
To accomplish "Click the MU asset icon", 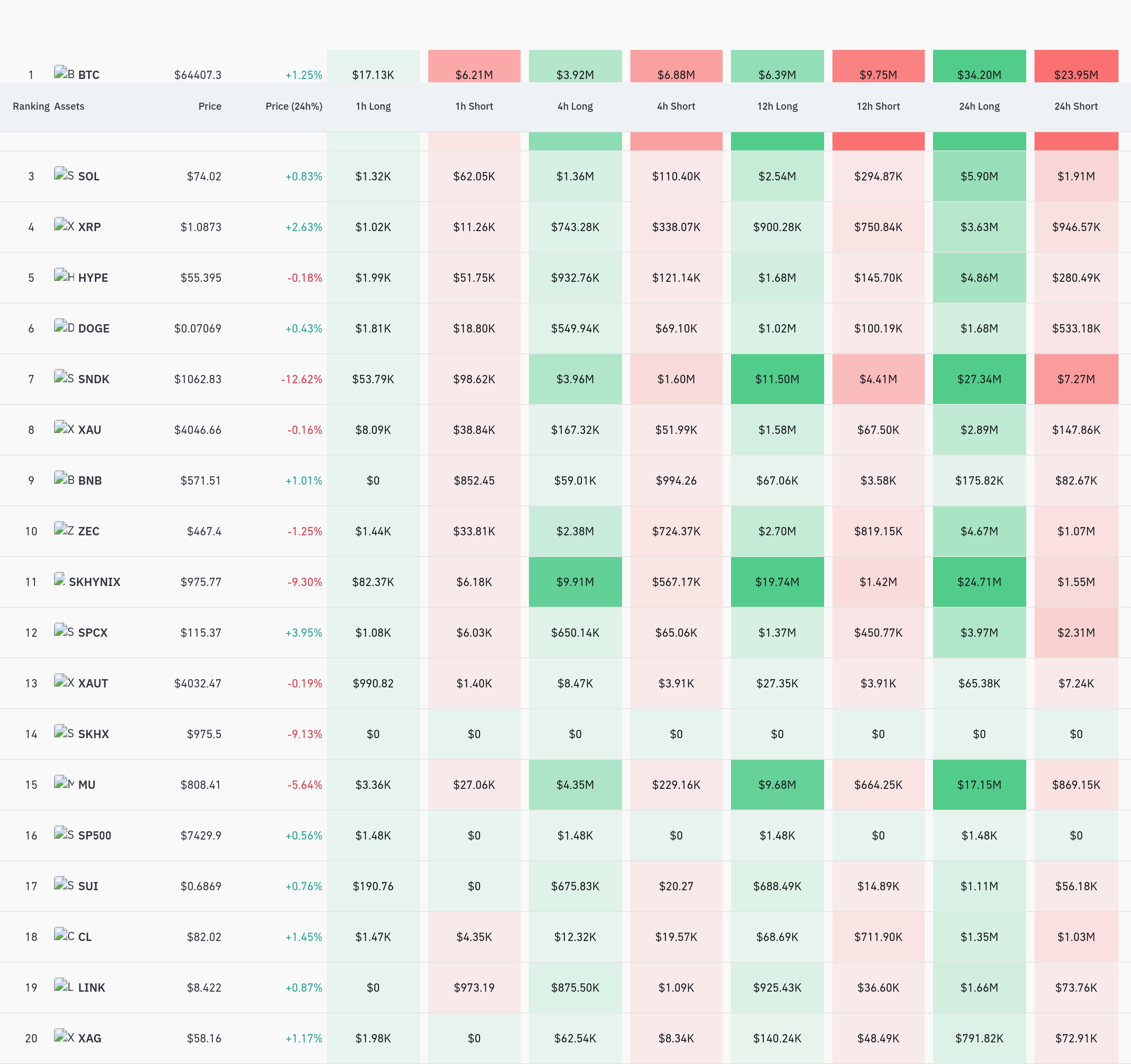I will (x=64, y=783).
